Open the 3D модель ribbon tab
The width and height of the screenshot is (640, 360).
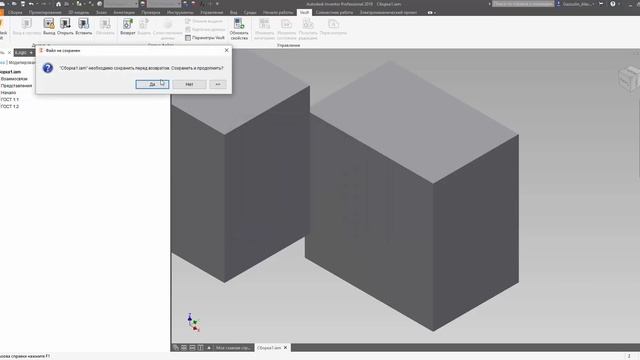coord(78,13)
